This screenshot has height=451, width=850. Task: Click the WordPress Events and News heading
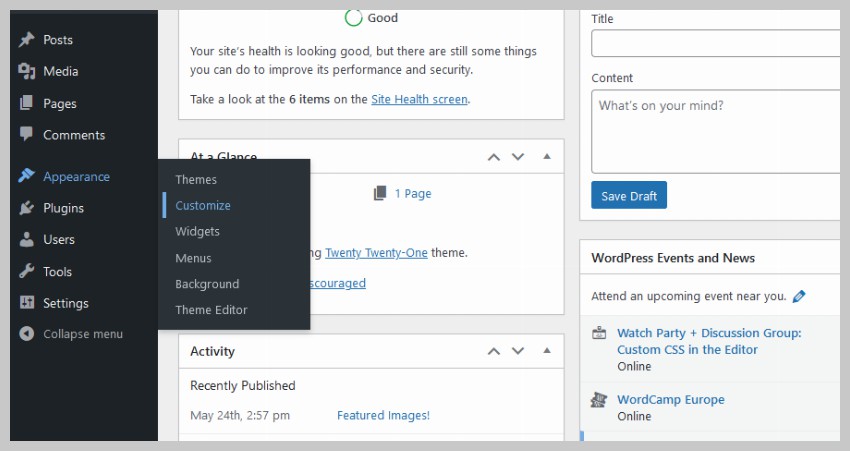pos(673,258)
